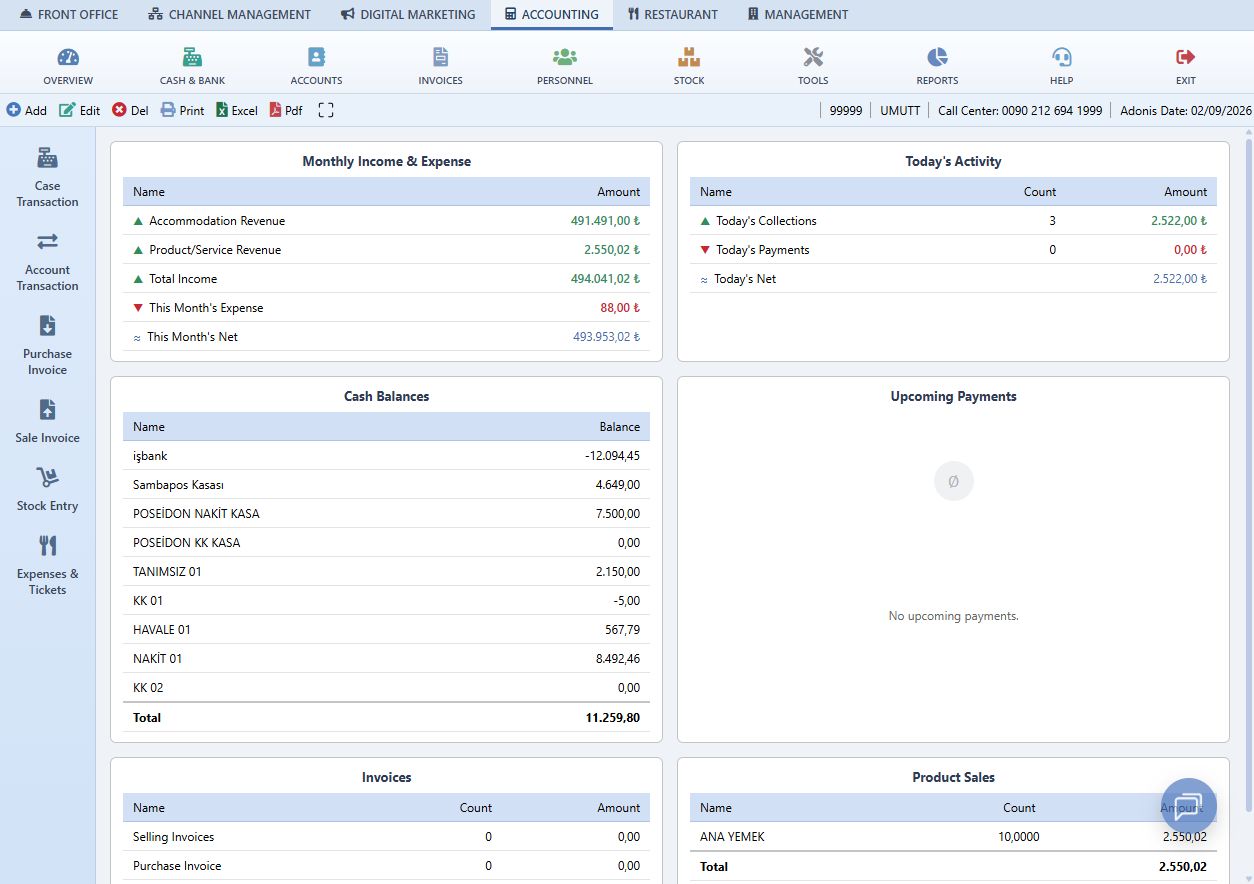Select the Accounting tab
The width and height of the screenshot is (1254, 884).
(552, 14)
